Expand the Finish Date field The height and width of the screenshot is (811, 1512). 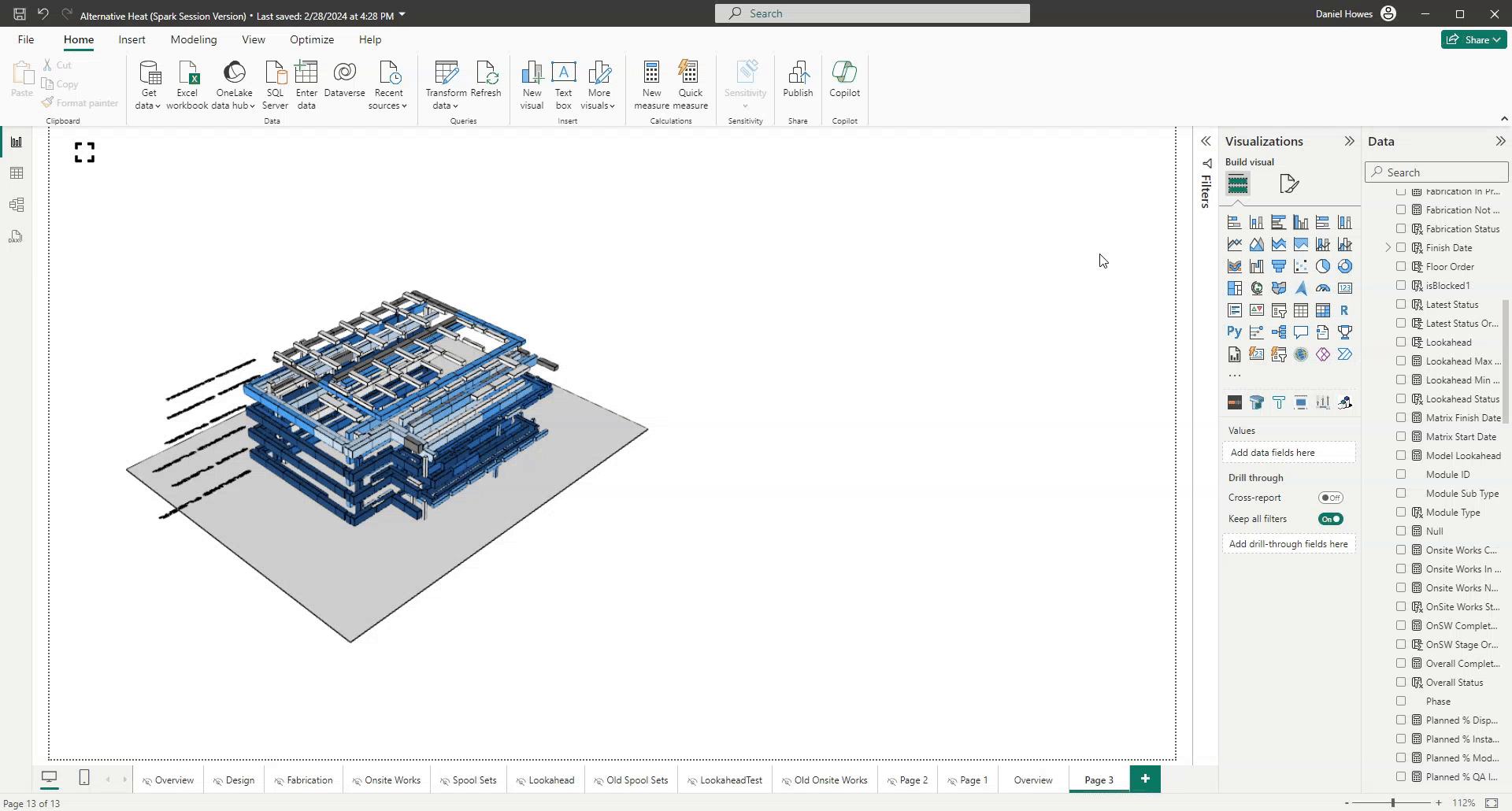[1388, 247]
